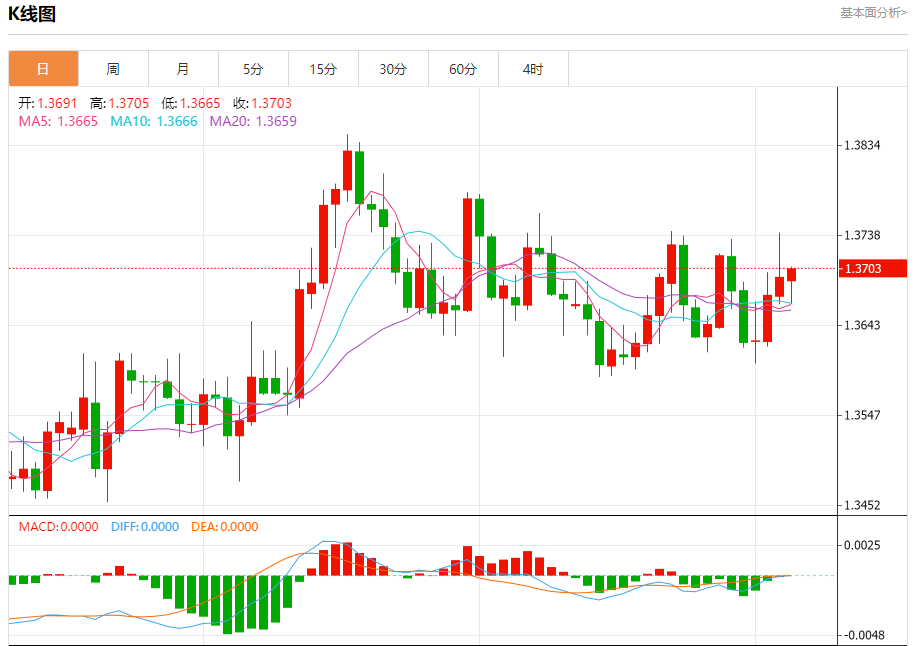Screen dimensions: 916x646
Task: Click the 1.3547 price axis label
Action: point(862,415)
